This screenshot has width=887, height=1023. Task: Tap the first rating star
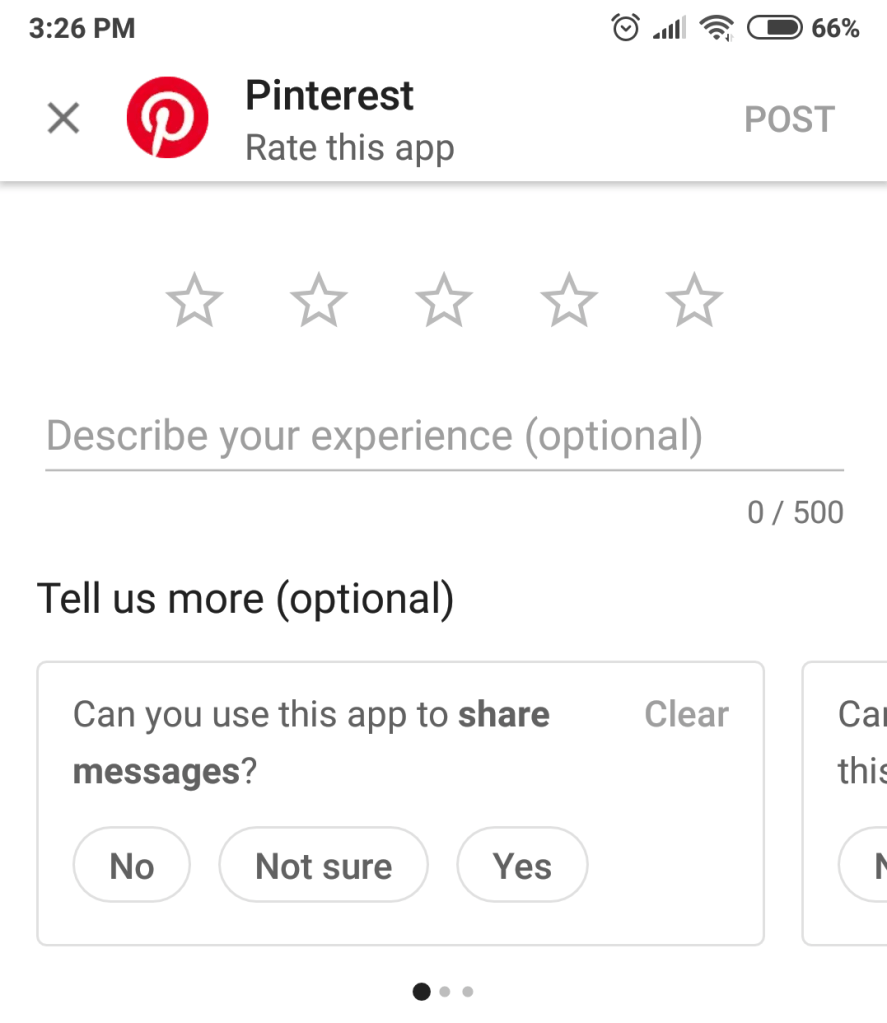[x=194, y=301]
